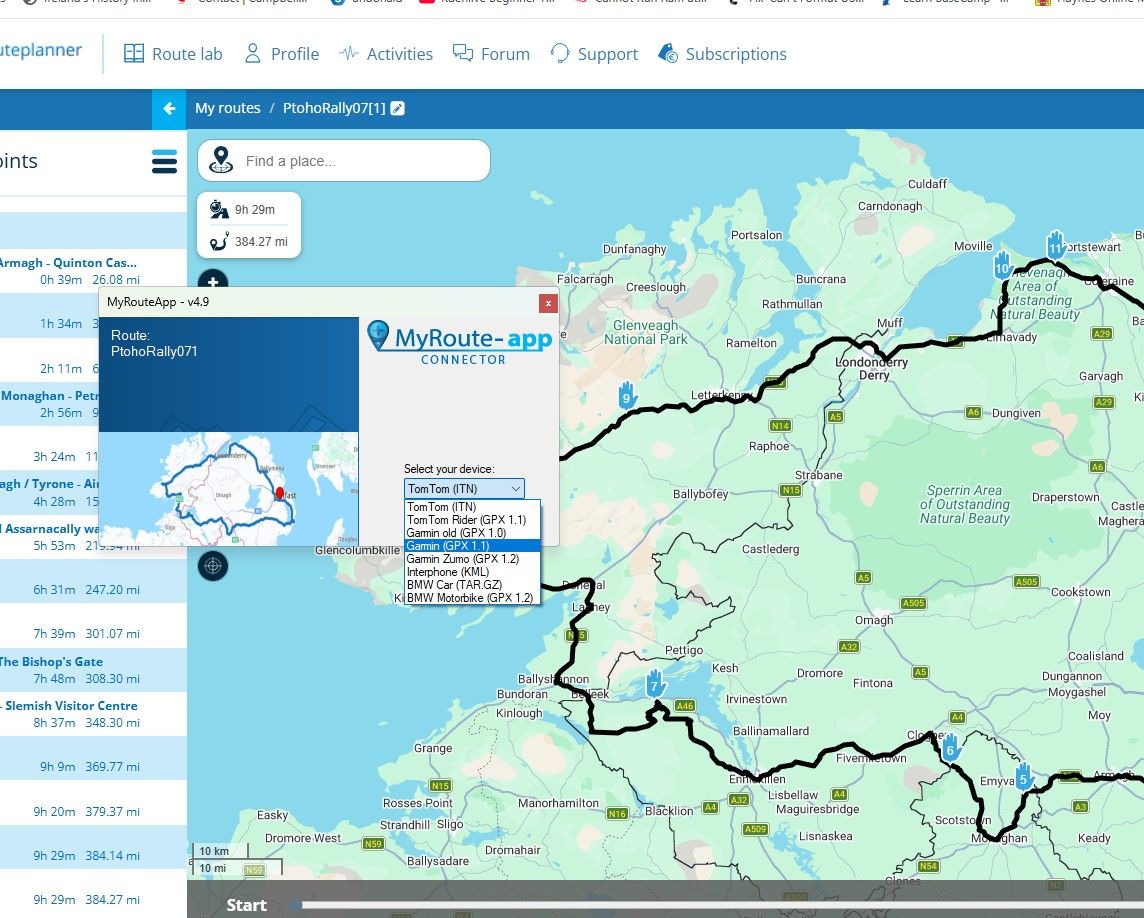Click the back arrow beside My routes
Image resolution: width=1144 pixels, height=918 pixels.
[x=169, y=109]
